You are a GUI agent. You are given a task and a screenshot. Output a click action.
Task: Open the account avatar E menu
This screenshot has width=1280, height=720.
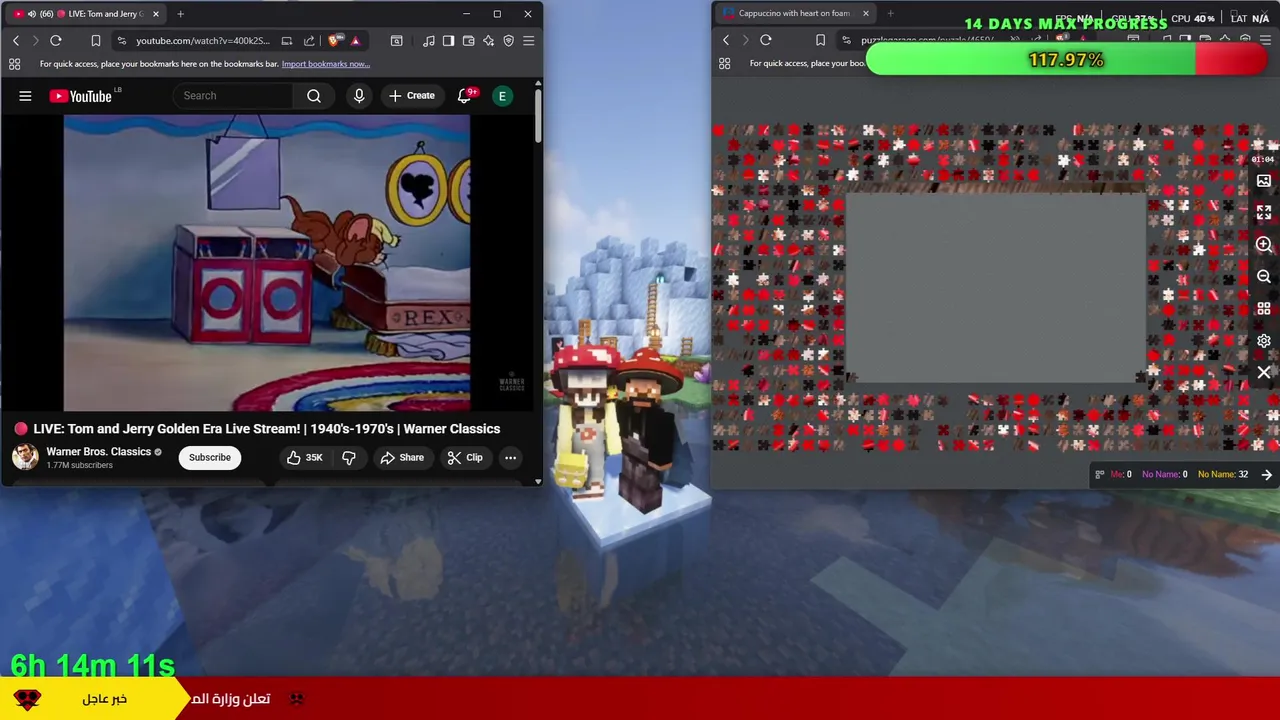click(x=502, y=96)
